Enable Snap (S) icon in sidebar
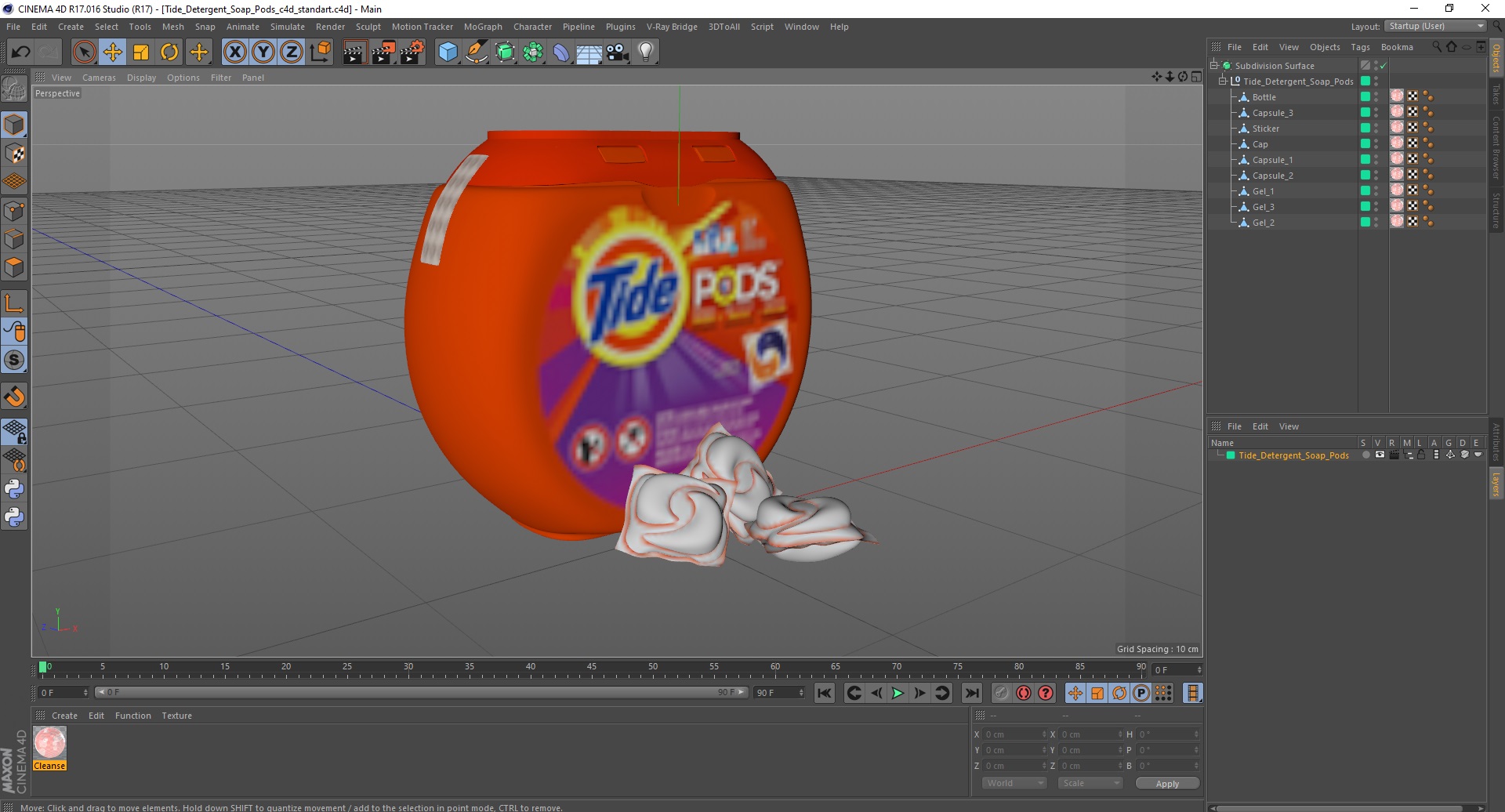1505x812 pixels. (x=14, y=361)
